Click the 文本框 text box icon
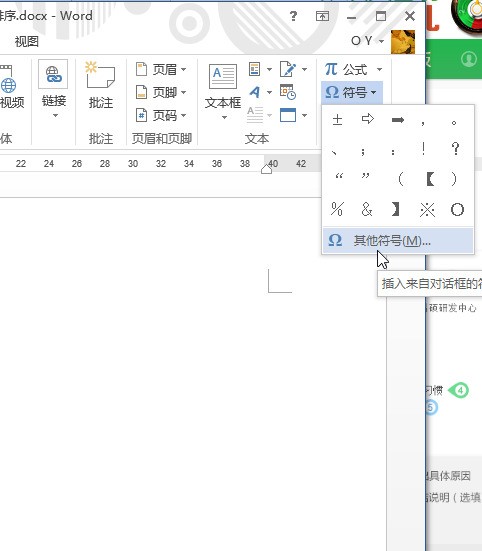 click(x=223, y=77)
